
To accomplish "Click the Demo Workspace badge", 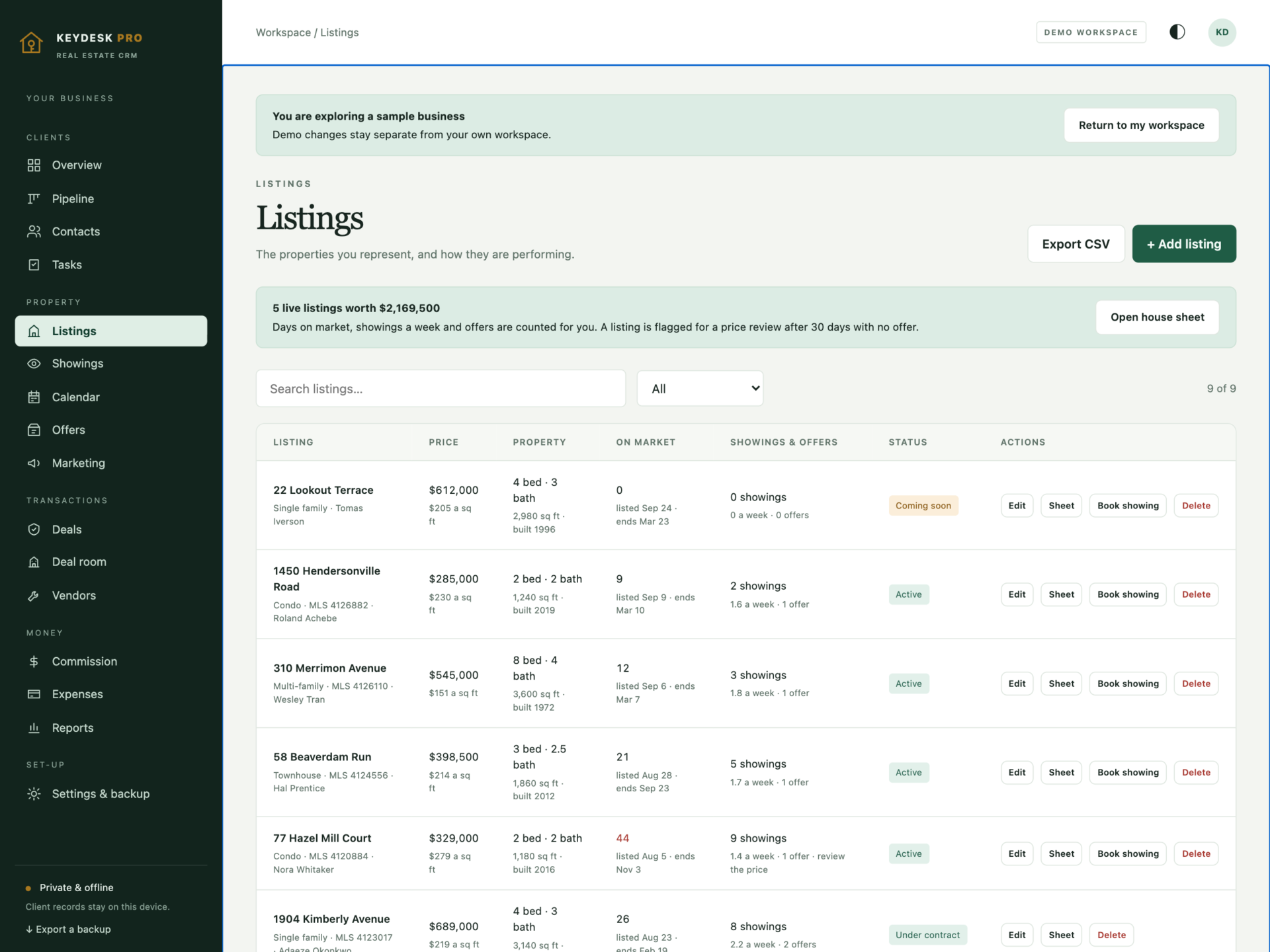I will (x=1091, y=32).
